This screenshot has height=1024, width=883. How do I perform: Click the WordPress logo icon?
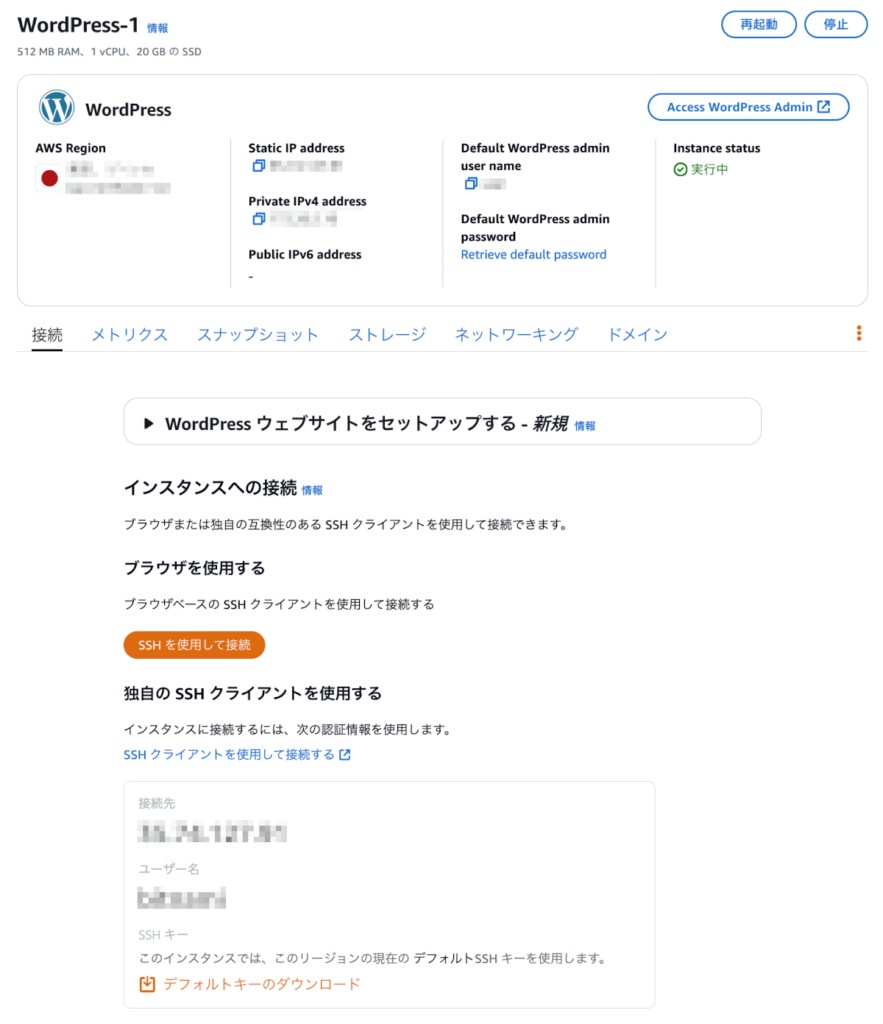click(57, 108)
